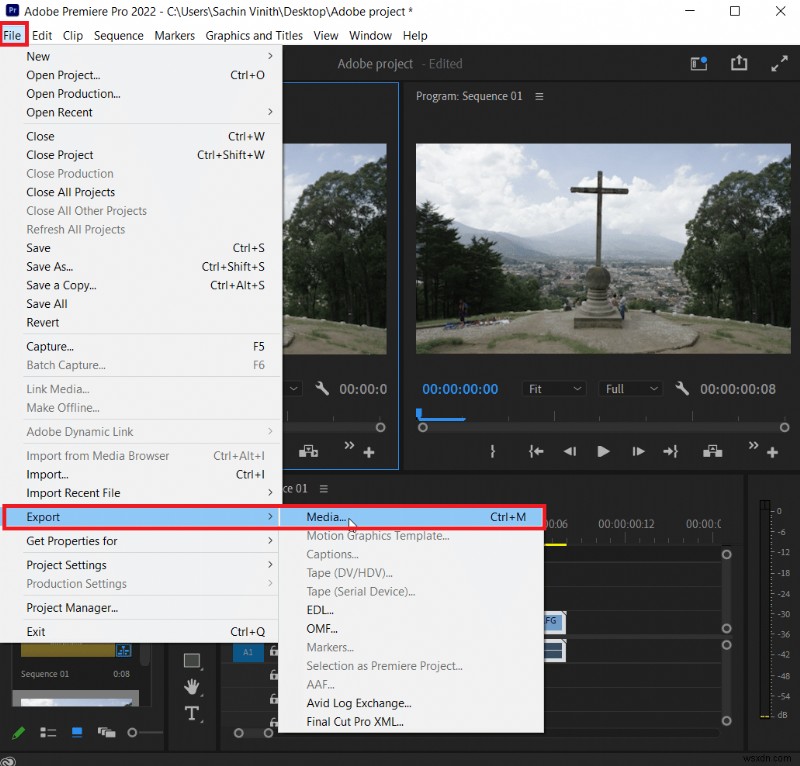Image resolution: width=800 pixels, height=766 pixels.
Task: Select the Rectangle tool
Action: tap(192, 661)
